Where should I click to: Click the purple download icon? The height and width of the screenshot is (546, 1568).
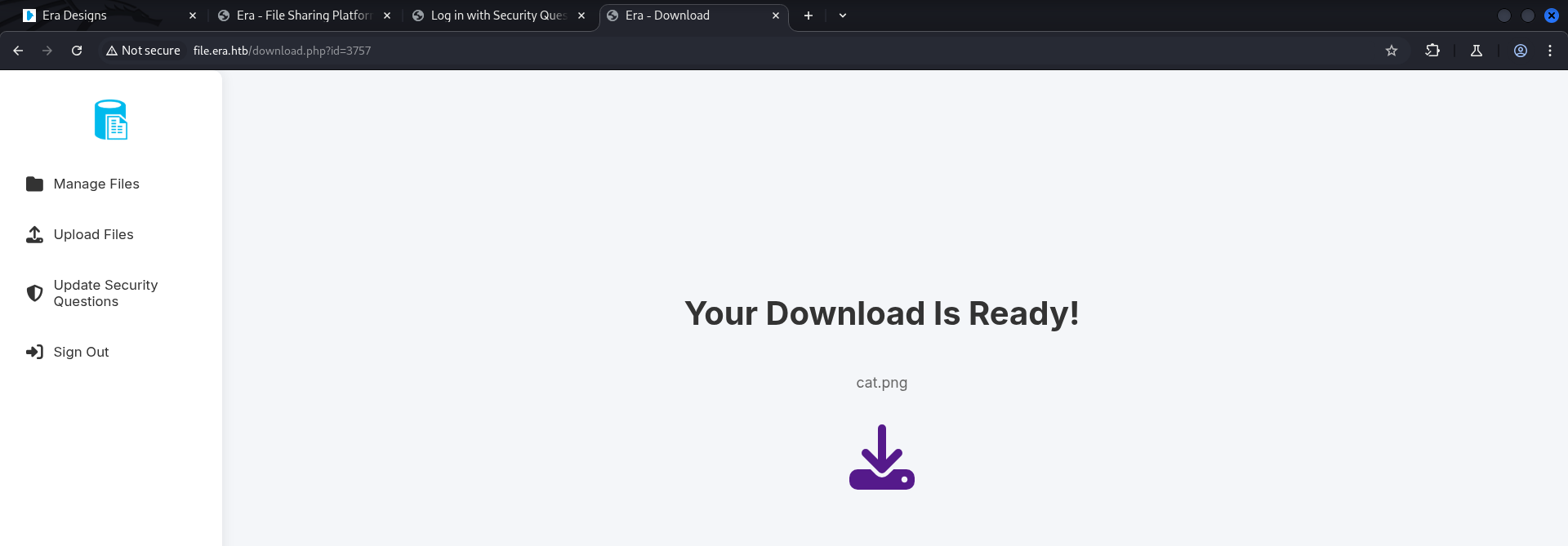click(881, 457)
